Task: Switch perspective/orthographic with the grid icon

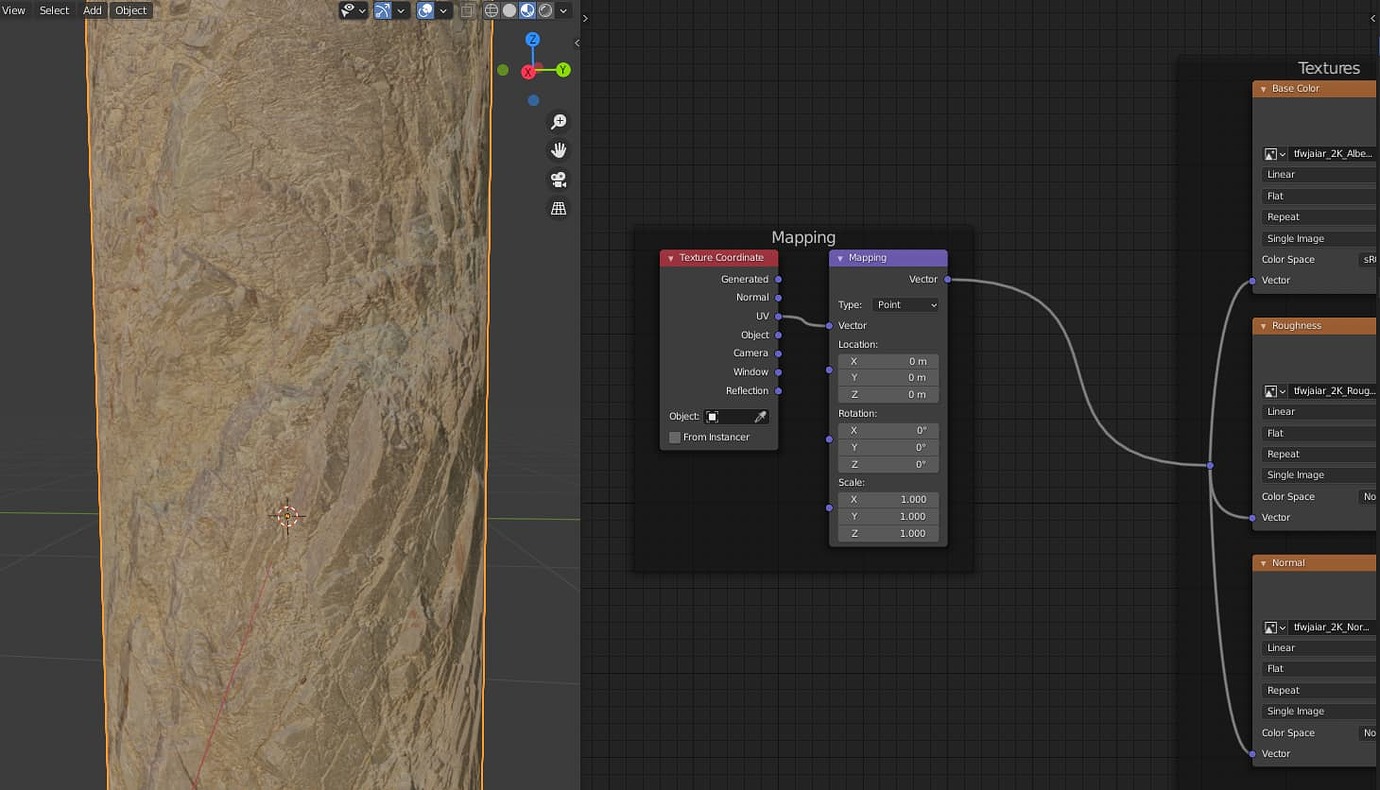Action: [558, 208]
